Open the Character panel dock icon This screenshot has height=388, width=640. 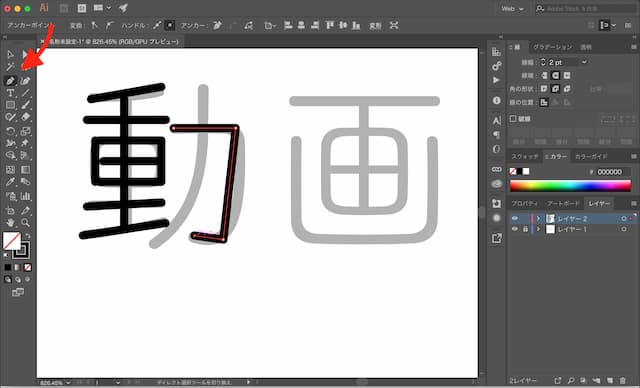coord(496,120)
